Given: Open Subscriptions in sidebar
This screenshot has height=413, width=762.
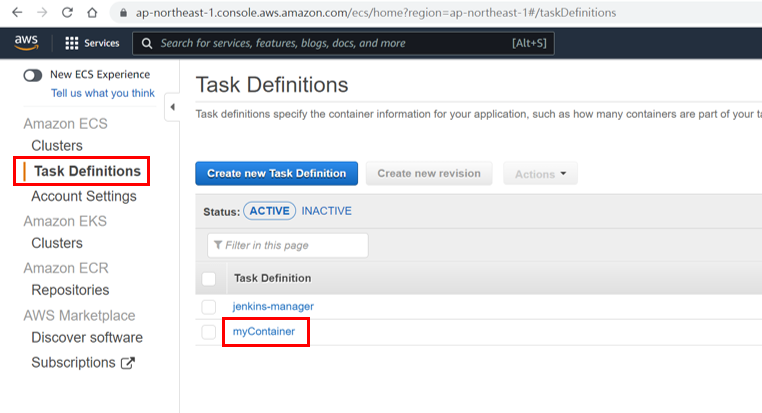Looking at the screenshot, I should (x=73, y=363).
